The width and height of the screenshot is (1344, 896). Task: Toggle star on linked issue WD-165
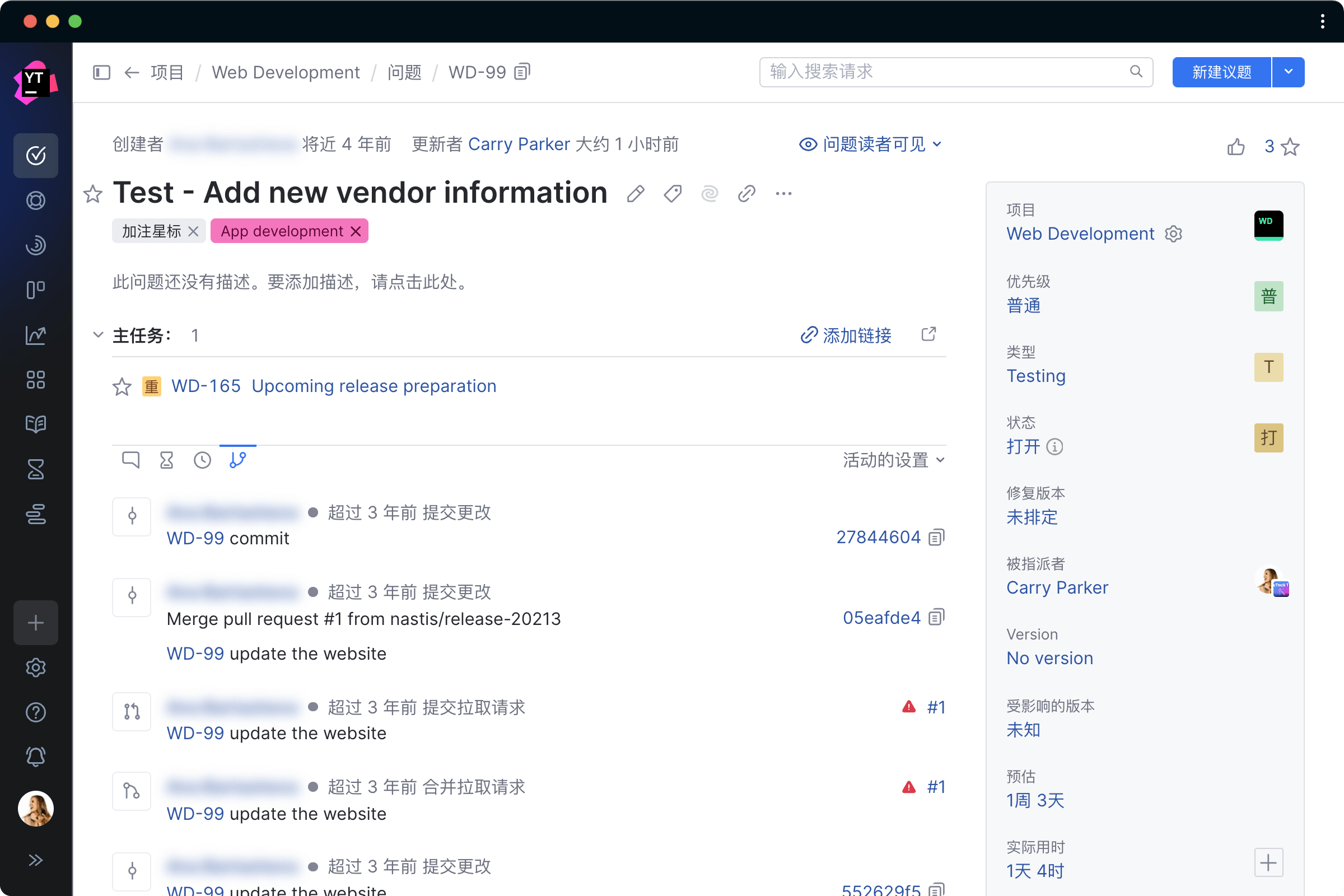(122, 387)
